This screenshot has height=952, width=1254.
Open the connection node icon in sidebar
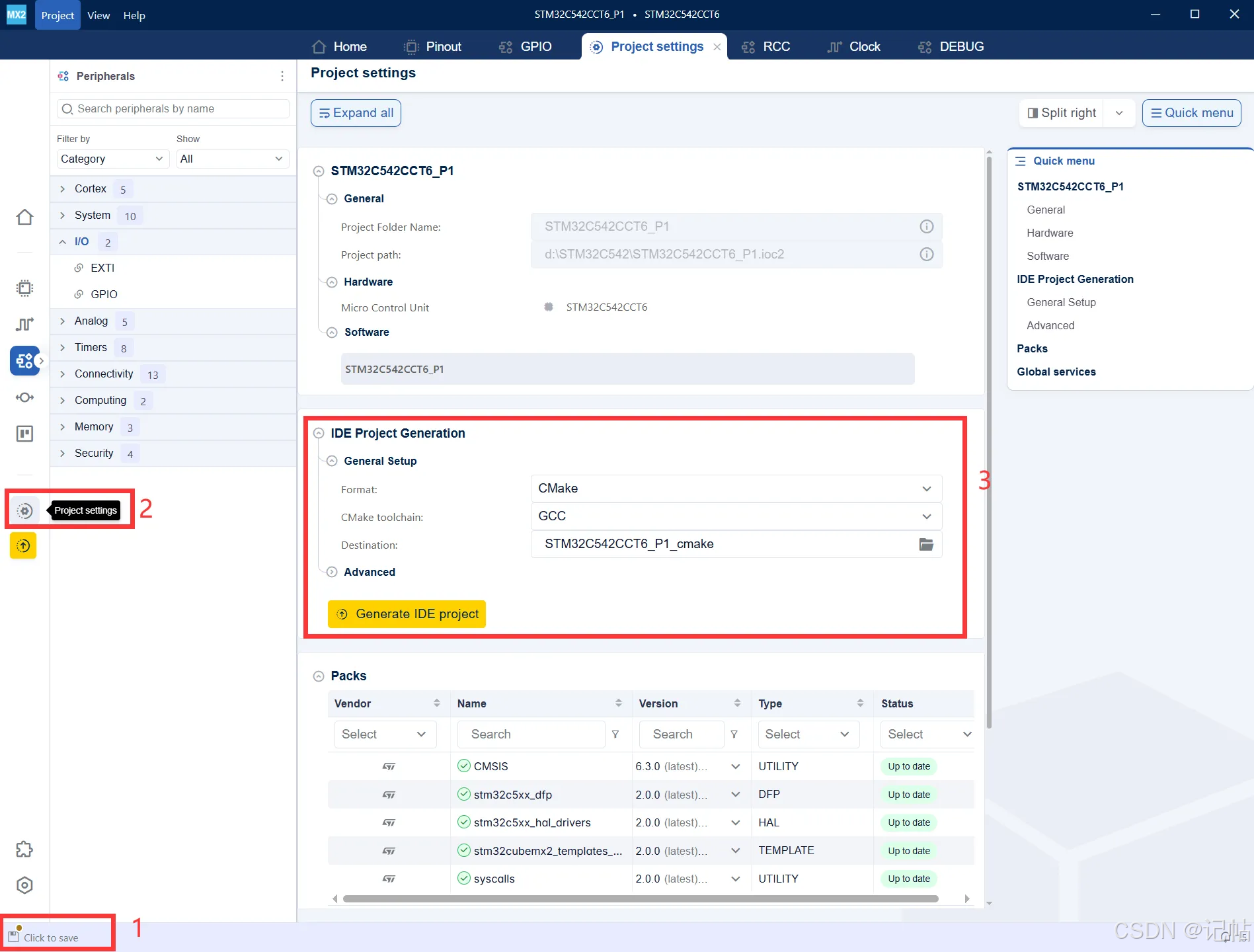[x=24, y=397]
